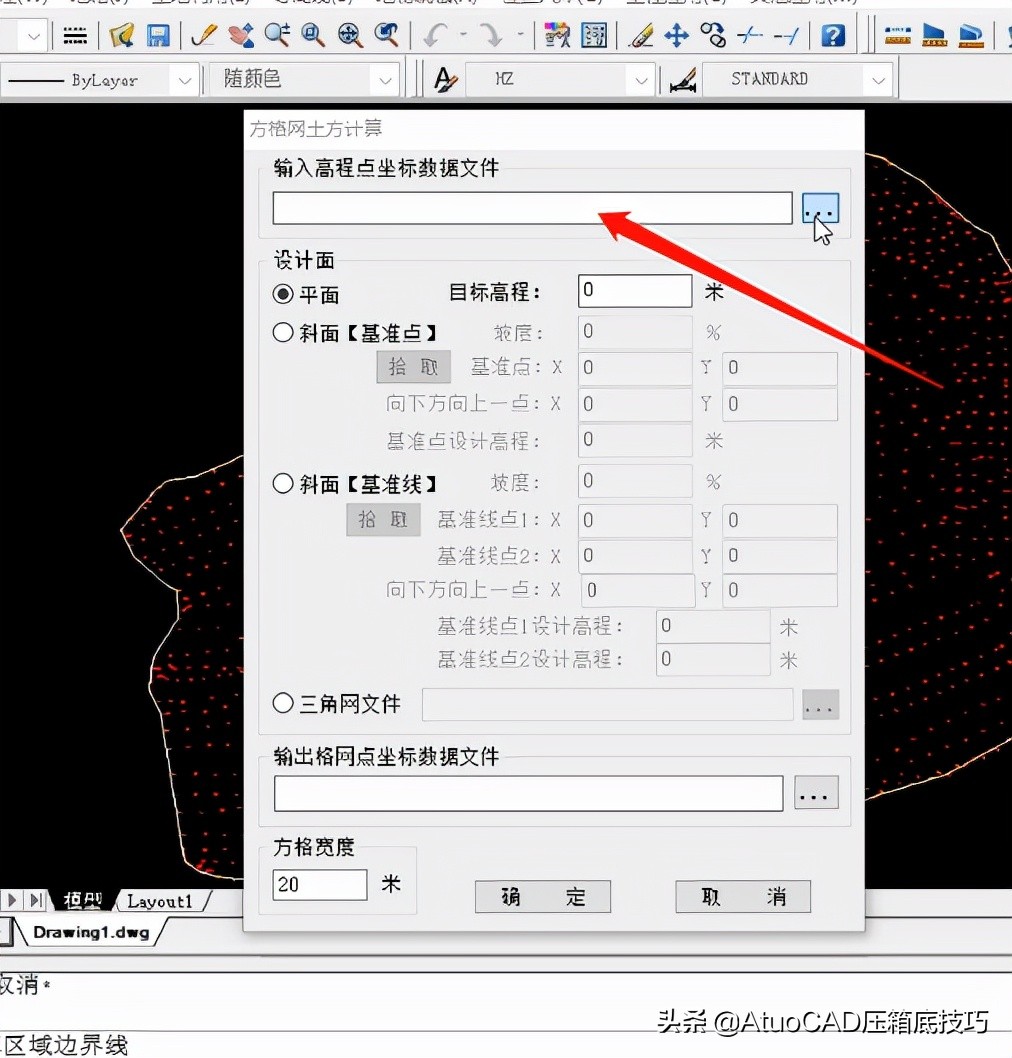Click the undo arrow icon

click(x=434, y=36)
